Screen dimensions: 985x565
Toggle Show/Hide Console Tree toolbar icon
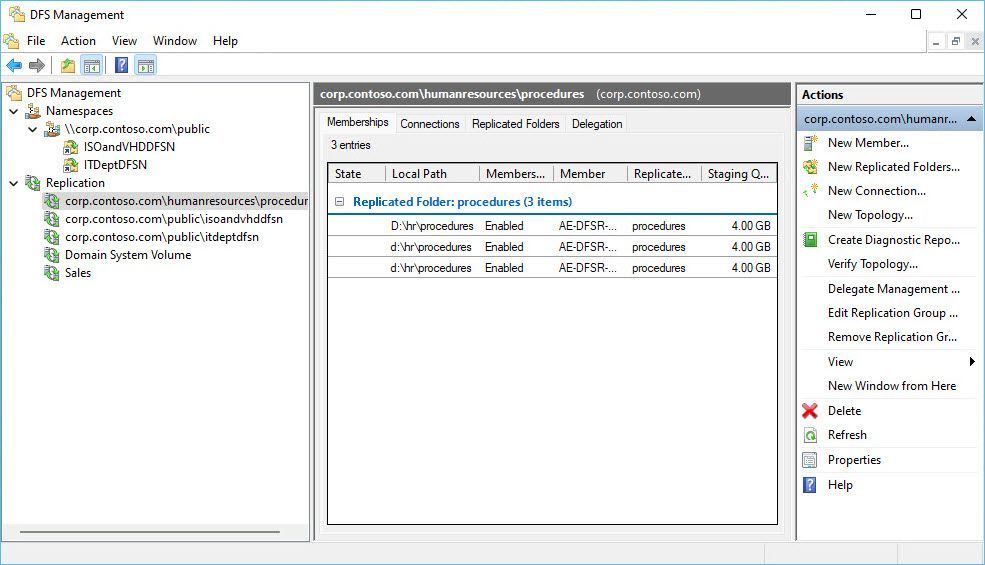click(x=92, y=65)
